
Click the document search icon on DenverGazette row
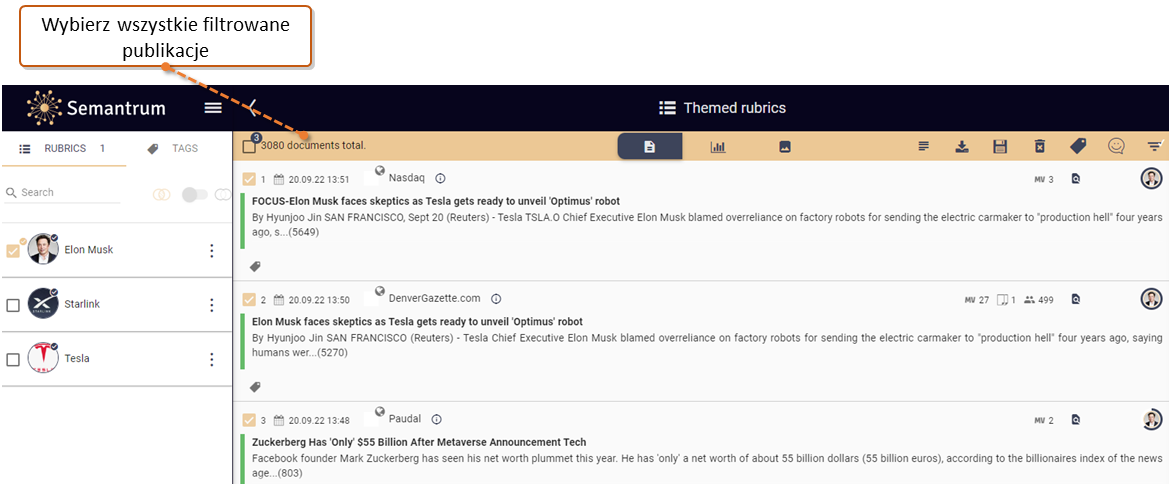1075,300
